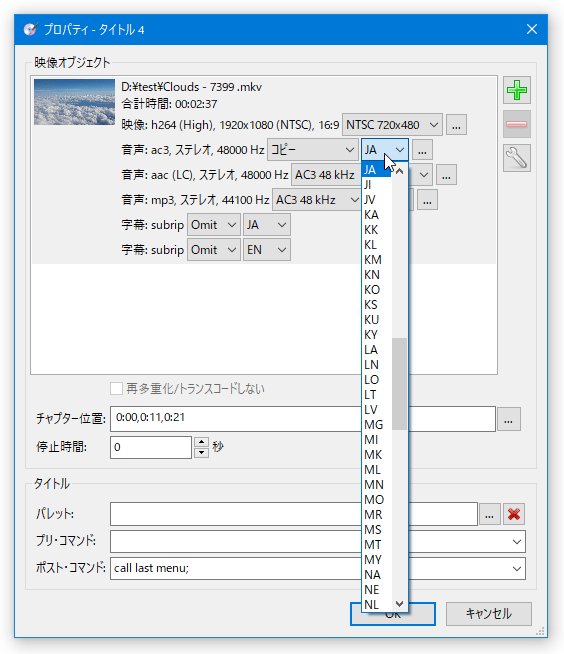564x654 pixels.
Task: Select NL in the language list
Action: 377,605
